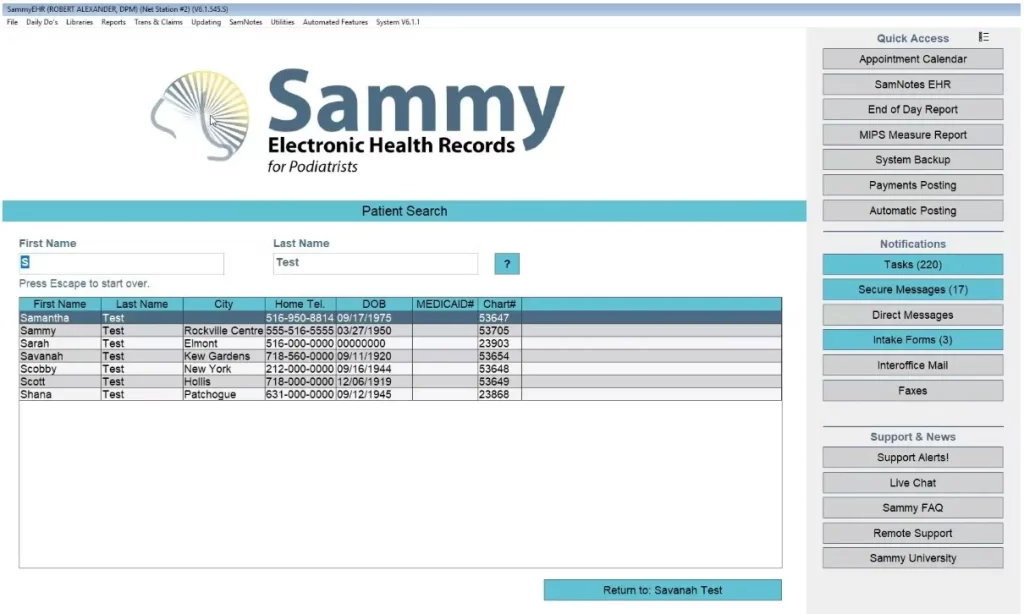1024x614 pixels.
Task: View the Intake Forms
Action: pos(911,339)
